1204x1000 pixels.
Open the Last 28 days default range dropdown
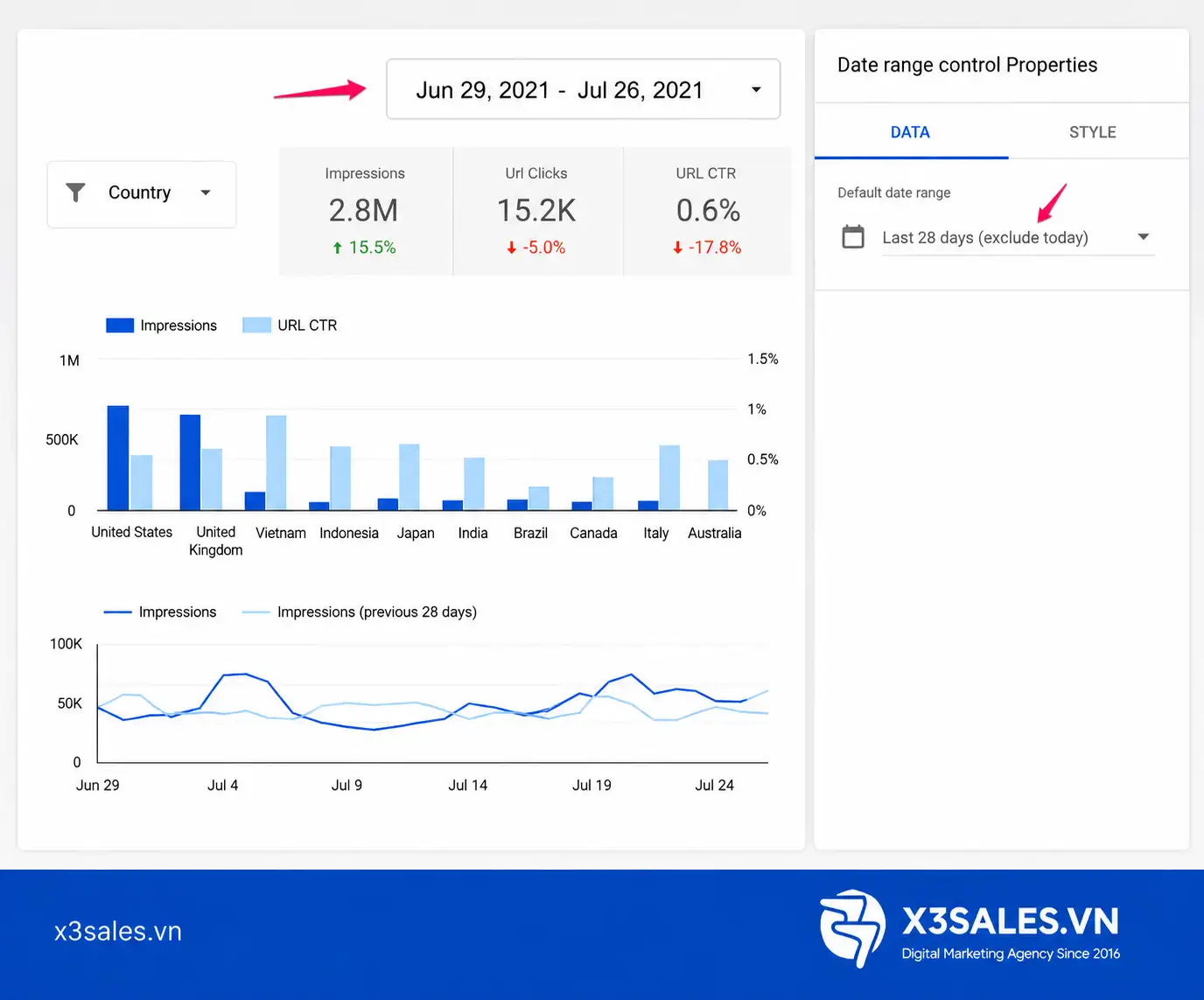coord(1018,237)
